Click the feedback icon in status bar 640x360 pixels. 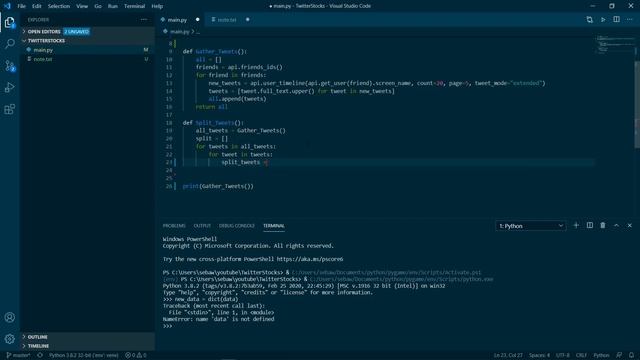(x=619, y=355)
